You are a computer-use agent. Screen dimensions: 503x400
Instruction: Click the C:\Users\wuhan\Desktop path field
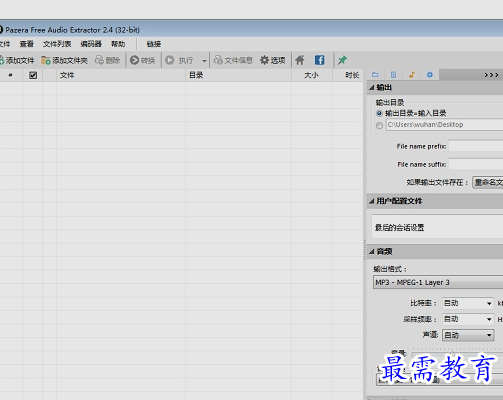pos(444,125)
